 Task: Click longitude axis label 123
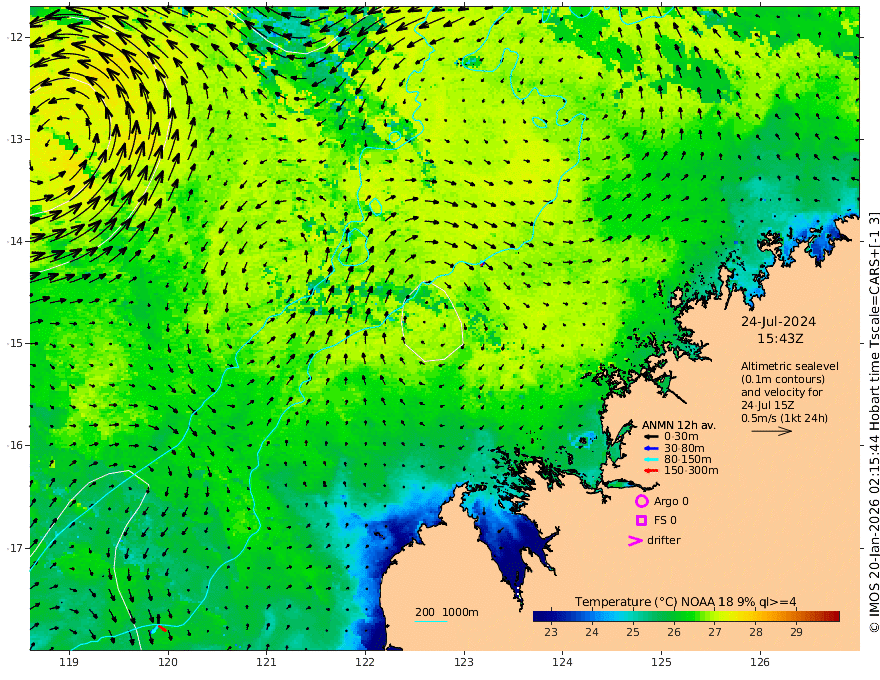[464, 662]
